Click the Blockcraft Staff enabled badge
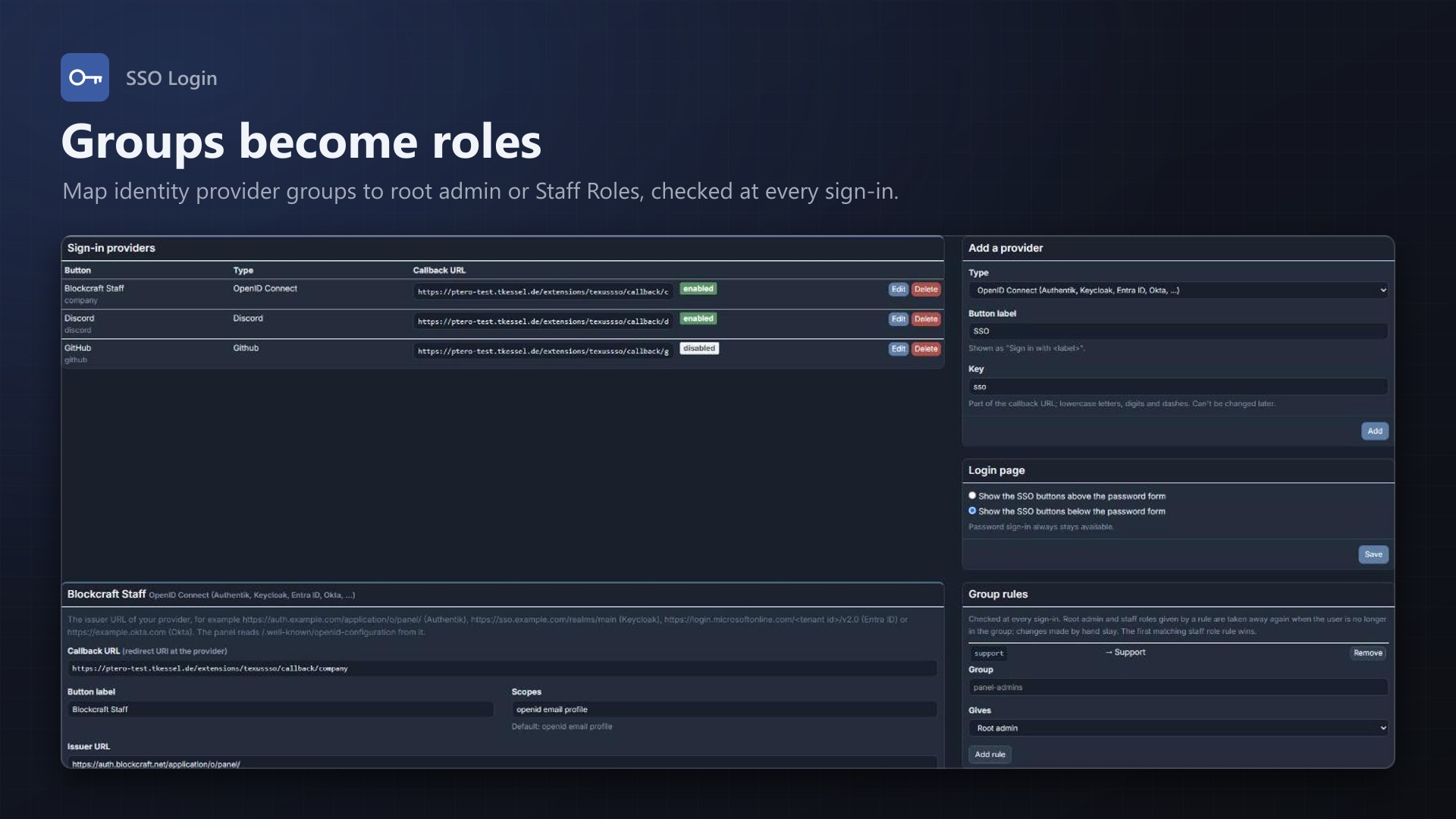This screenshot has width=1456, height=819. click(698, 289)
